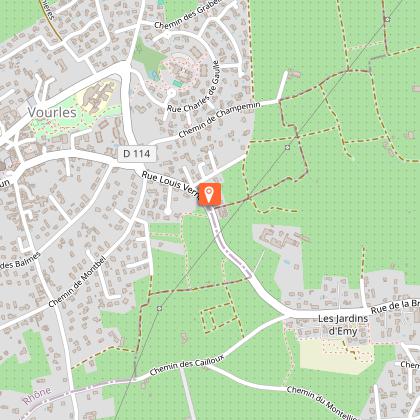Click the D 114 road shield
Screen dimensions: 420x420
click(x=137, y=154)
